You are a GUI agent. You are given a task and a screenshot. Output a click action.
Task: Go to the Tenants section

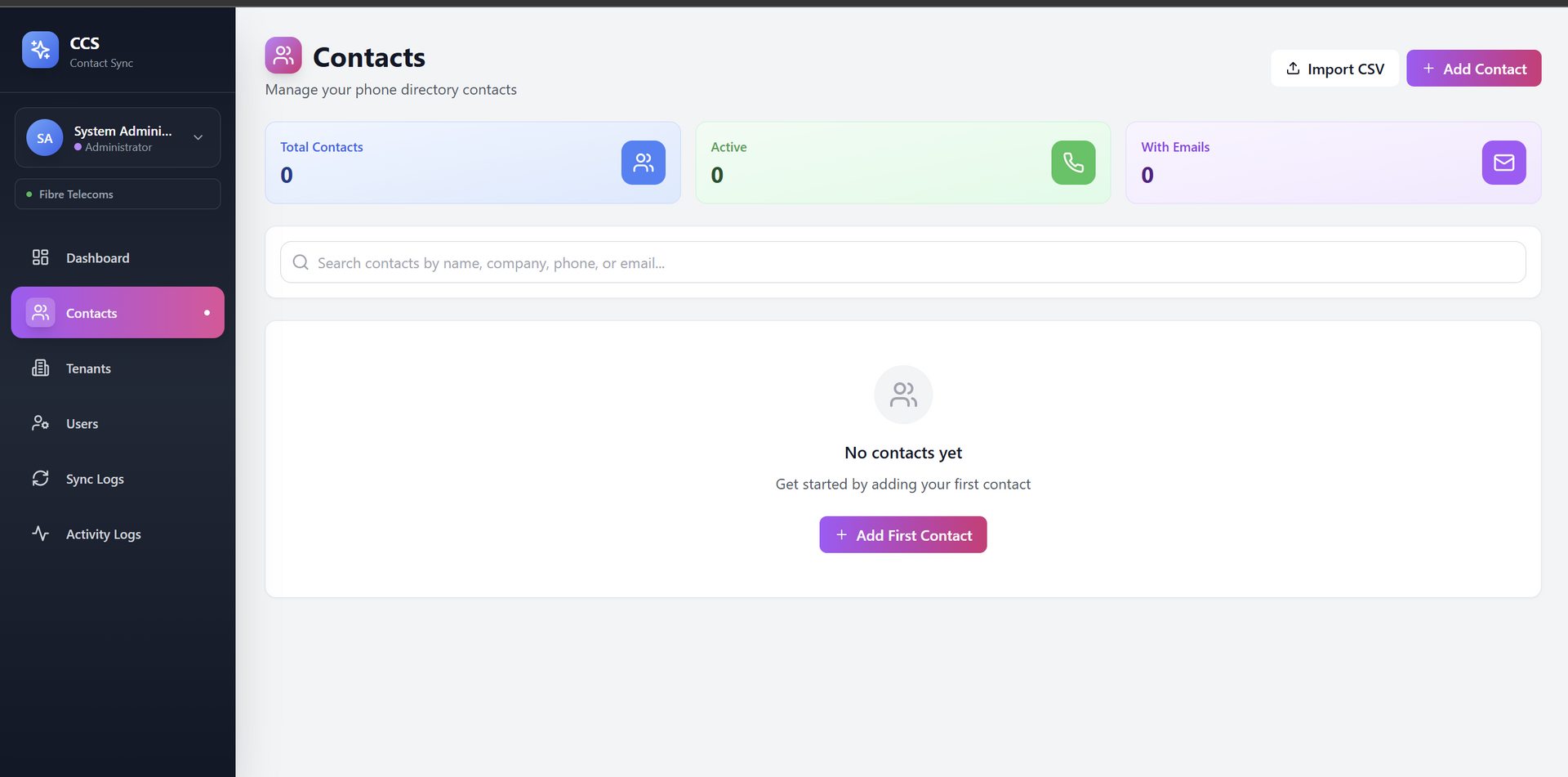point(88,368)
